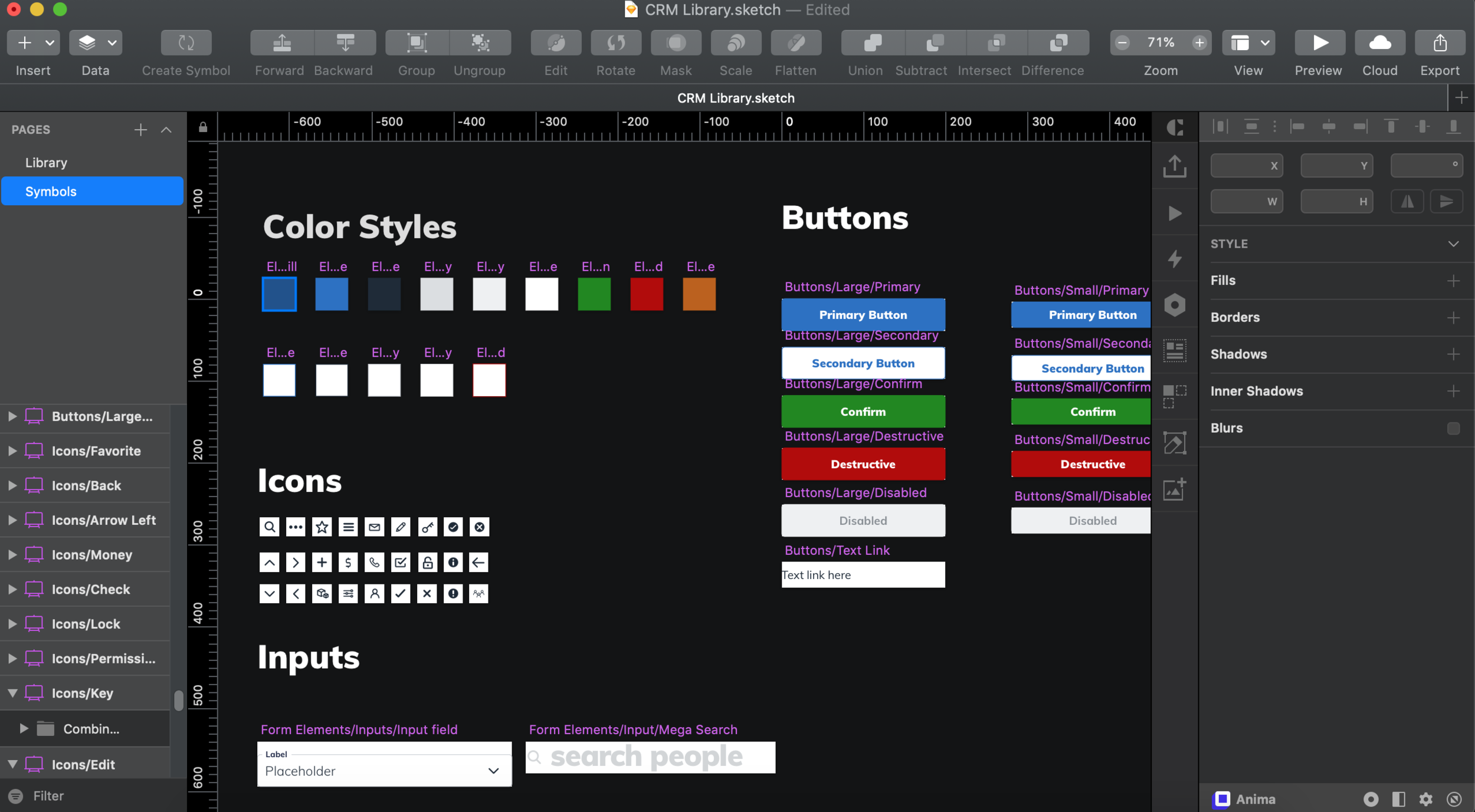Image resolution: width=1475 pixels, height=812 pixels.
Task: Expand the Icons/Favorite layer group
Action: (12, 451)
